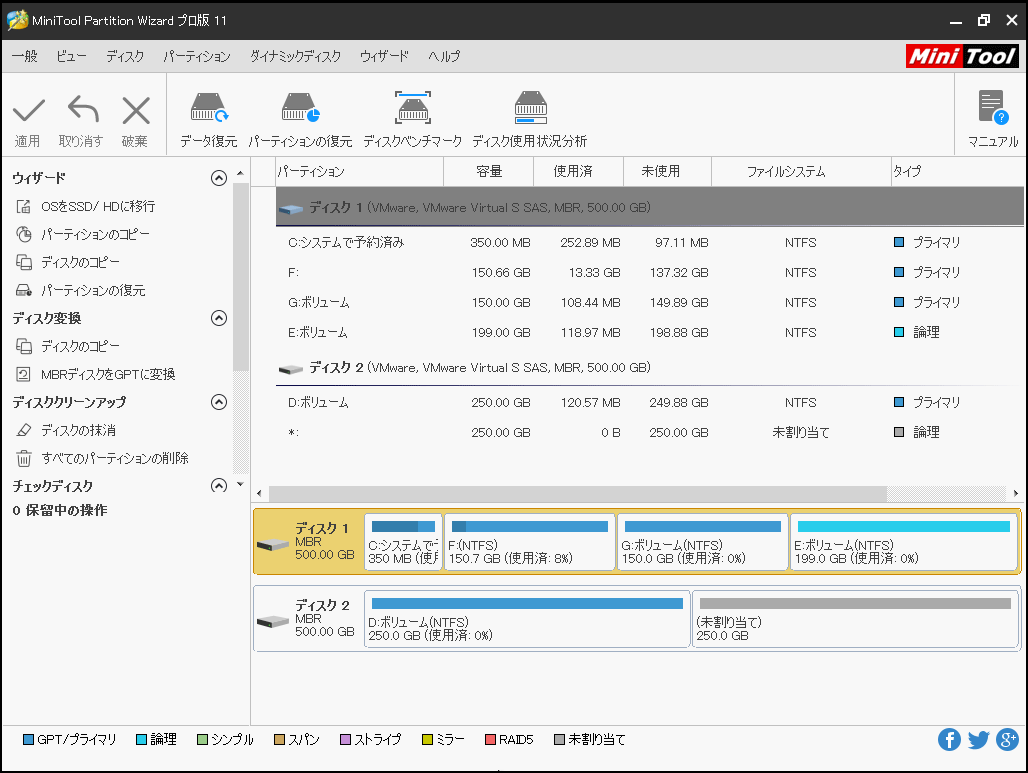Open the マニュアル help icon
Viewport: 1028px width, 773px height.
[992, 108]
